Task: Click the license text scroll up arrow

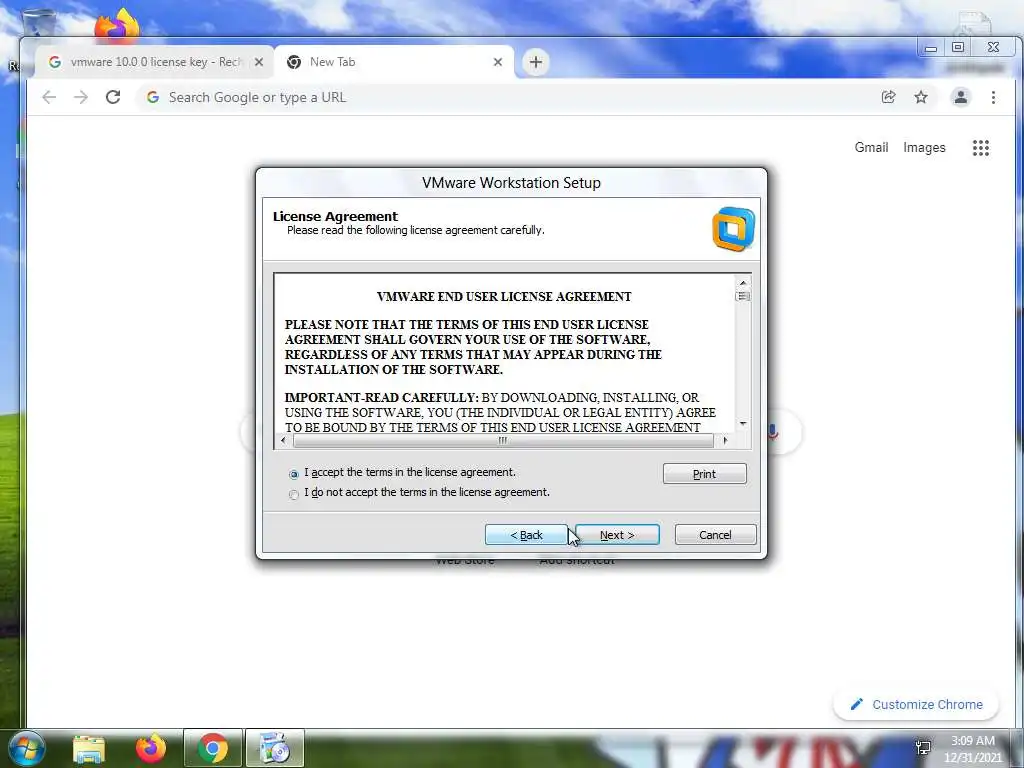Action: coord(743,283)
